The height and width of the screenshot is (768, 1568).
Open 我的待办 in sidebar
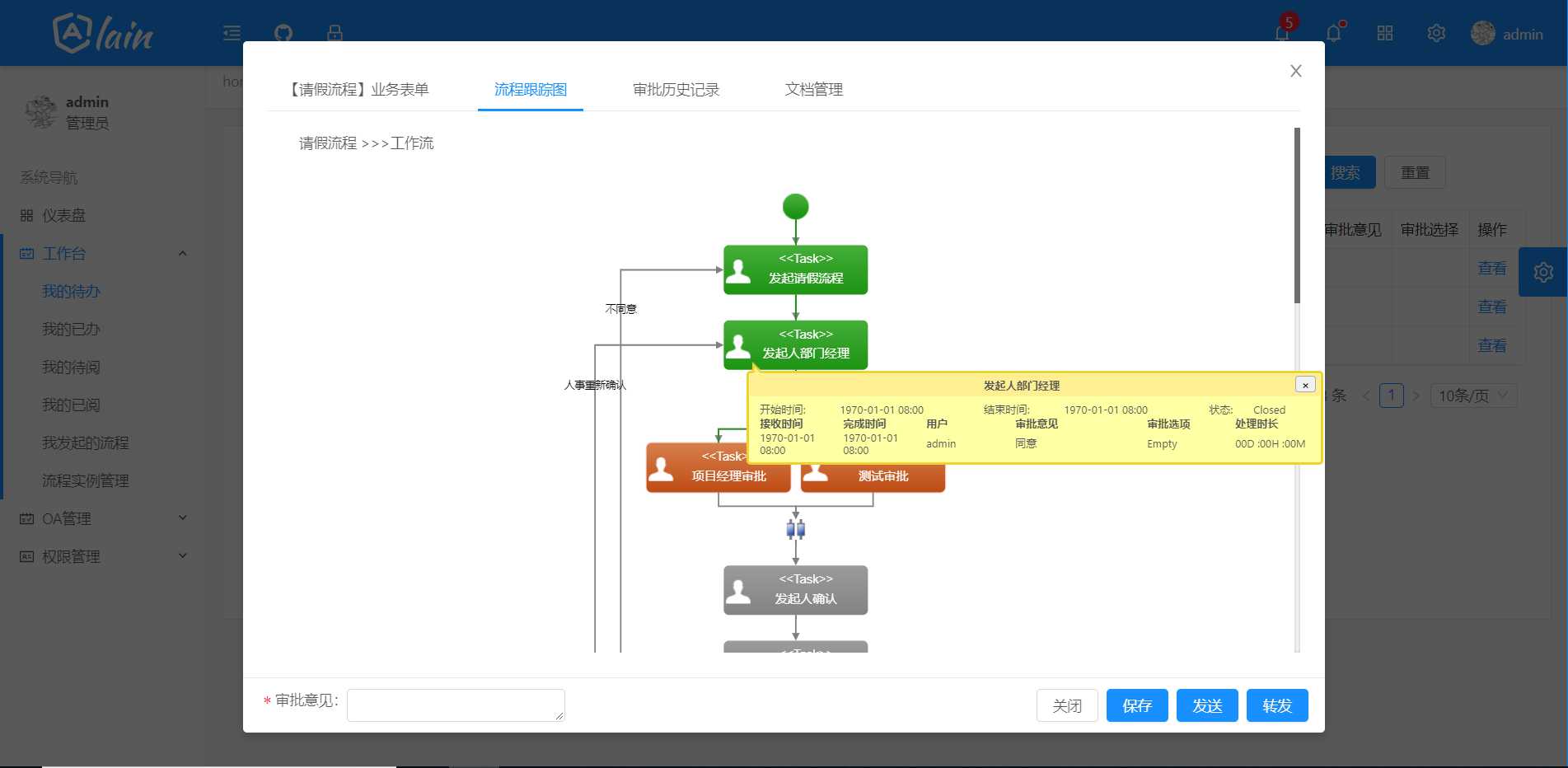click(72, 291)
